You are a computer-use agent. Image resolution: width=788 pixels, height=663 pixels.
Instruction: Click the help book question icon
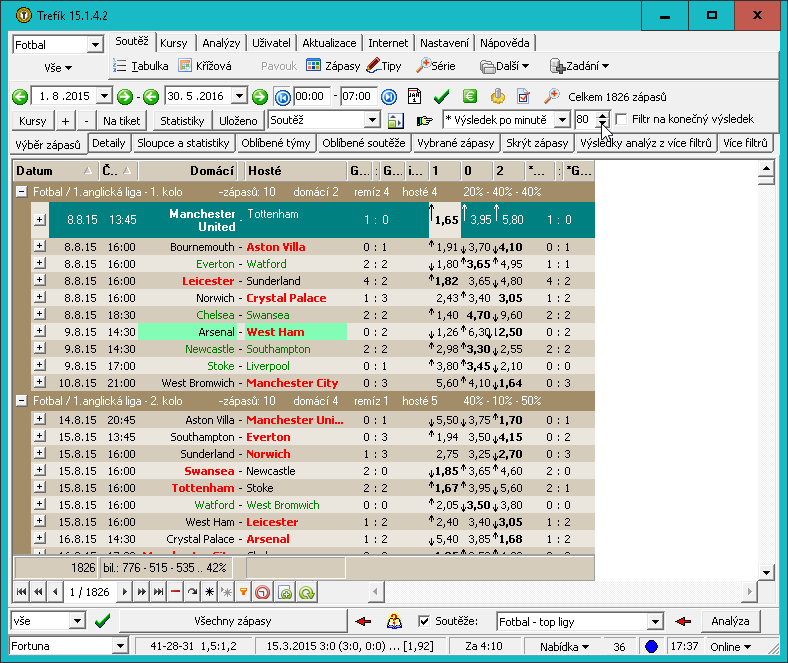pos(395,622)
